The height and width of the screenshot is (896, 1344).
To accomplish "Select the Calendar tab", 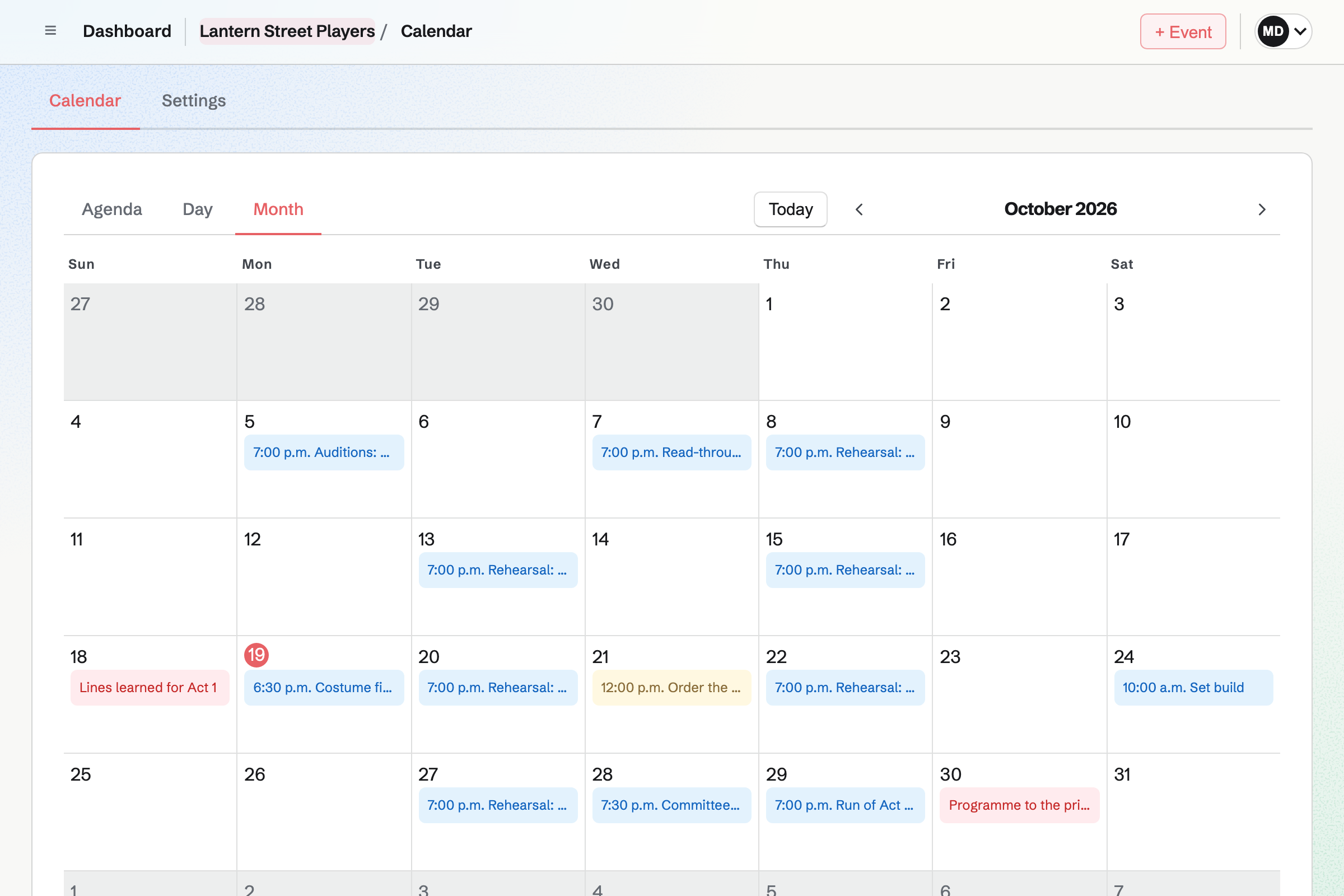I will (x=85, y=101).
